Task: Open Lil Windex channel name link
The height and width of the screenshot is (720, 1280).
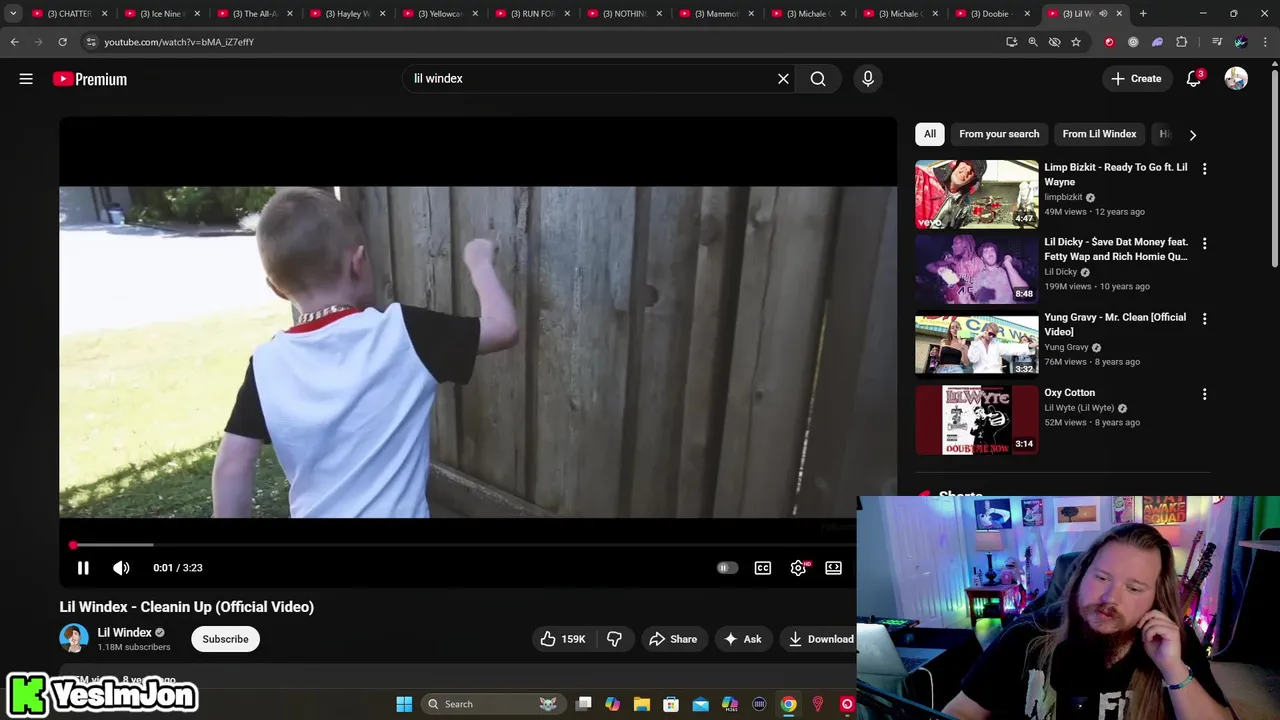Action: point(124,632)
